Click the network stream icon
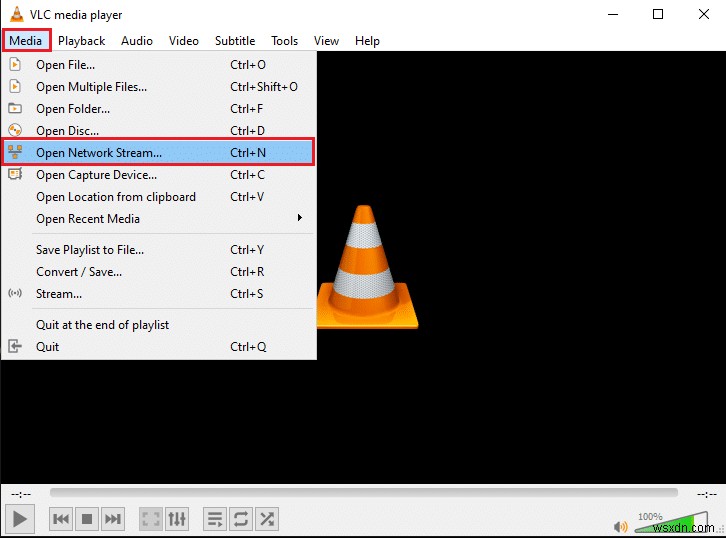The height and width of the screenshot is (538, 726). tap(15, 152)
